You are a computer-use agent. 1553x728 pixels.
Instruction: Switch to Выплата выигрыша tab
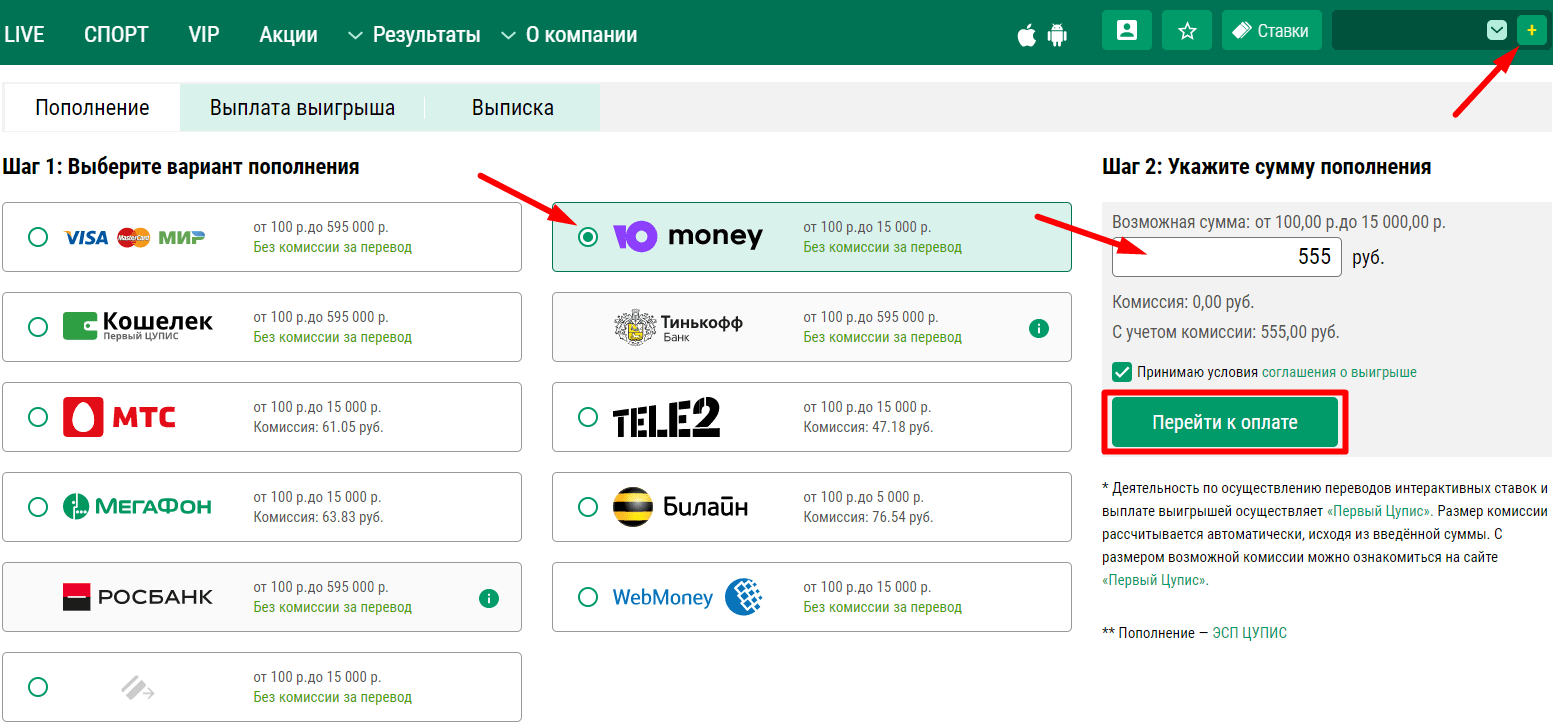click(302, 108)
